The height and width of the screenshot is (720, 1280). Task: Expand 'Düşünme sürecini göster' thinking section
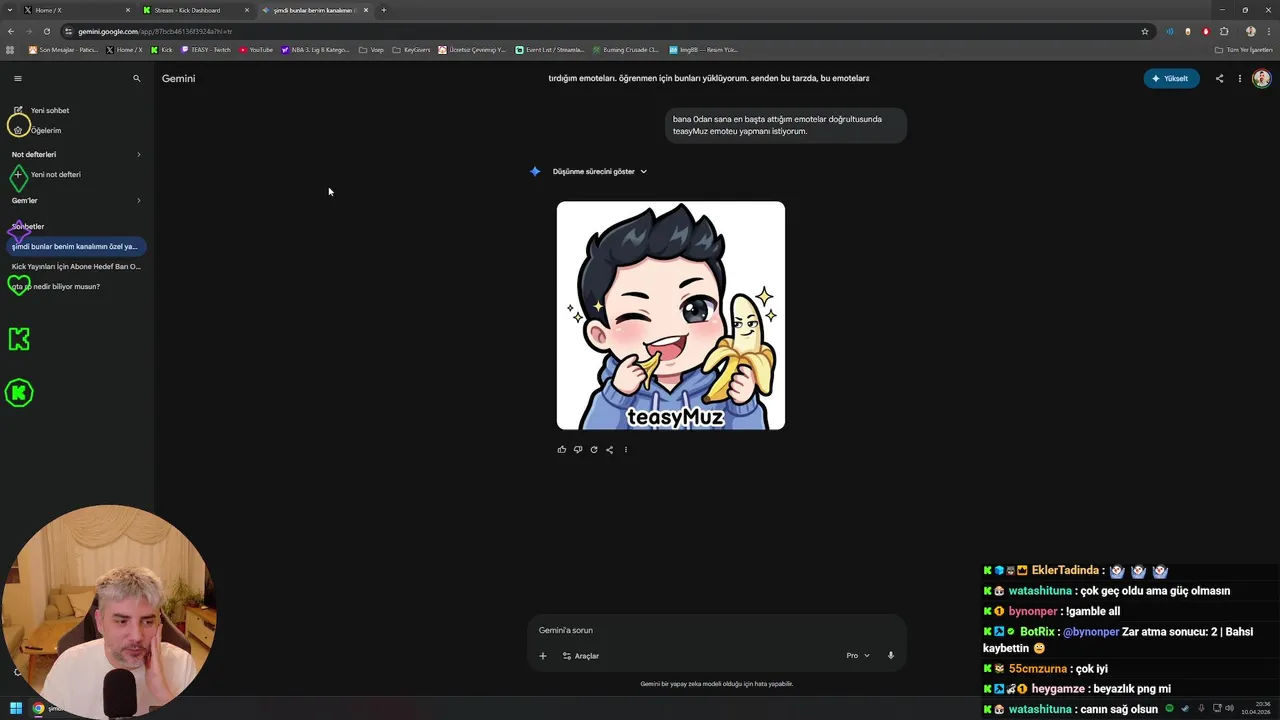pyautogui.click(x=600, y=171)
